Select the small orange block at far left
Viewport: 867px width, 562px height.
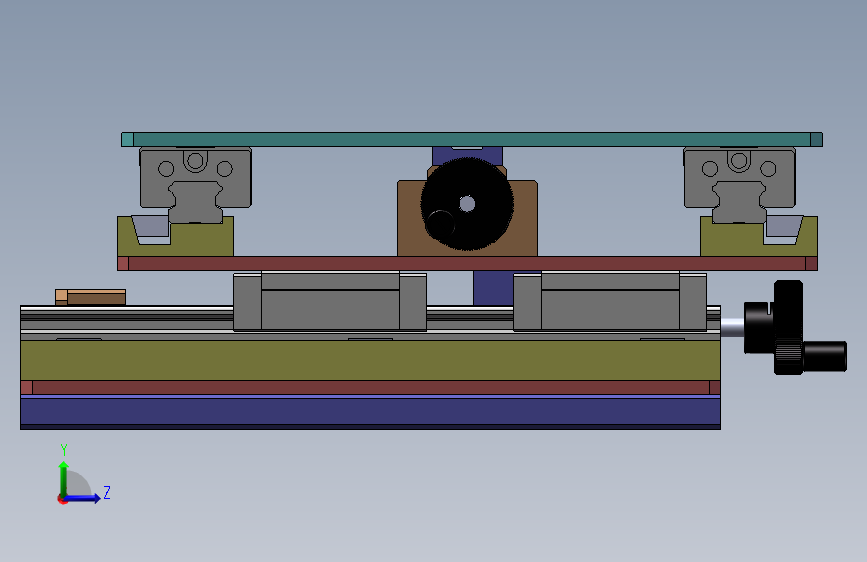tap(90, 297)
